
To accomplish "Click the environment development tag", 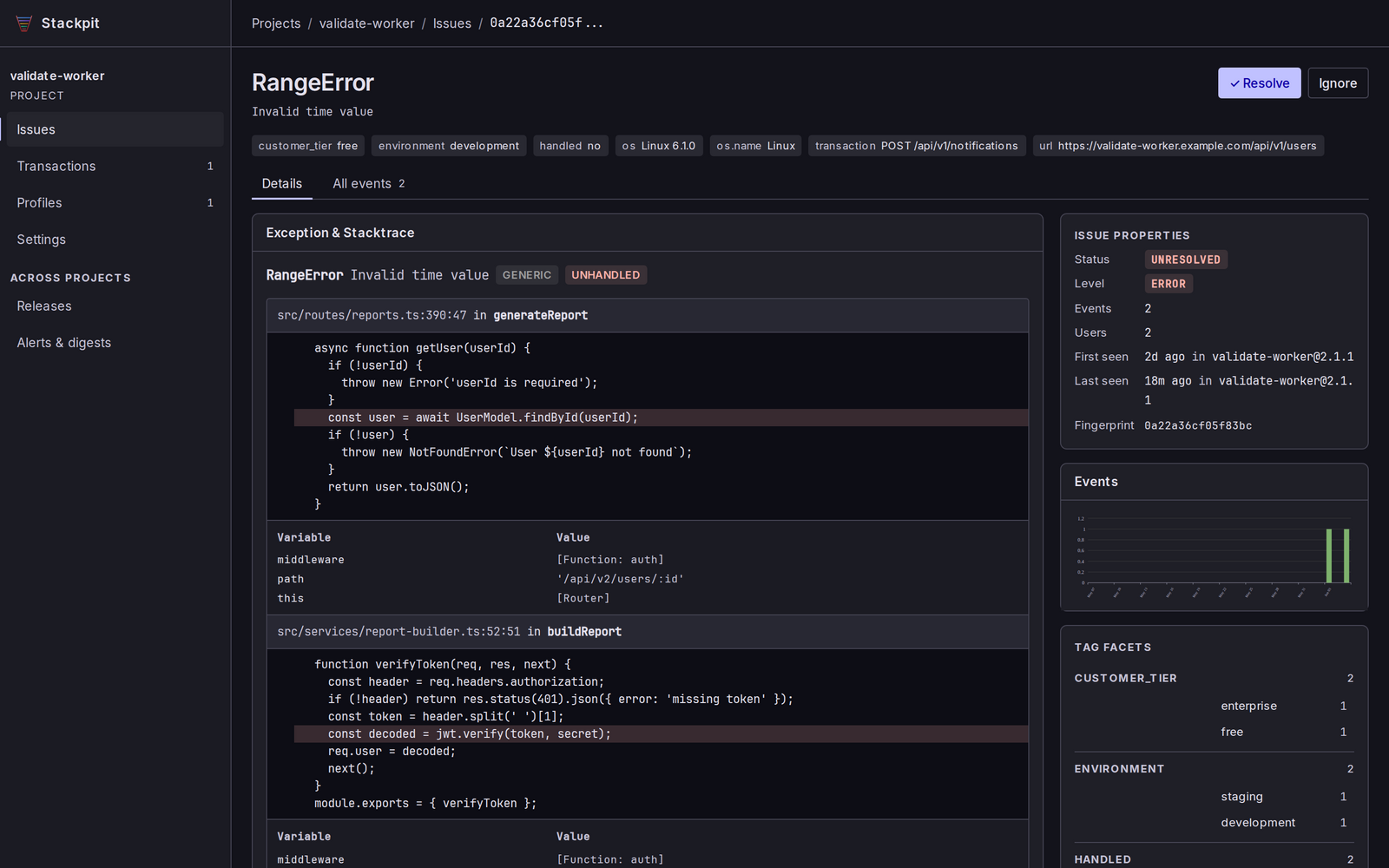I will (449, 146).
